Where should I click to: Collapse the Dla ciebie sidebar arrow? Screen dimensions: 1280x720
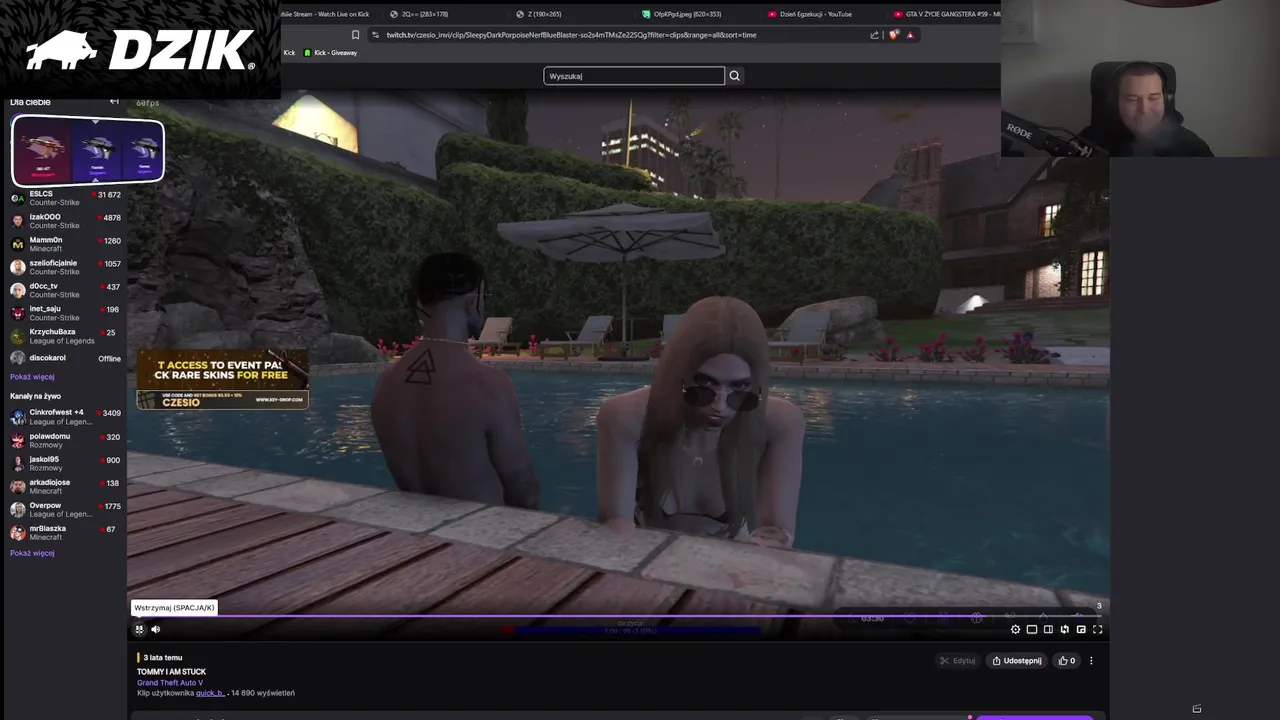click(x=114, y=102)
